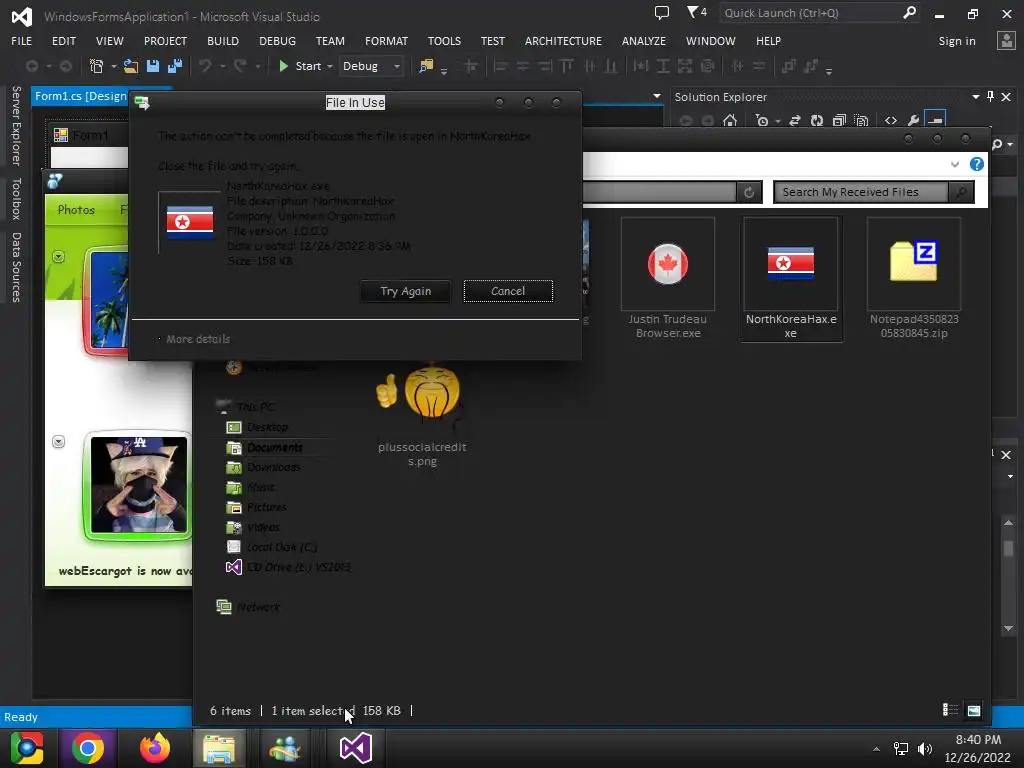Open the TOOLS menu
The width and height of the screenshot is (1024, 768).
444,40
